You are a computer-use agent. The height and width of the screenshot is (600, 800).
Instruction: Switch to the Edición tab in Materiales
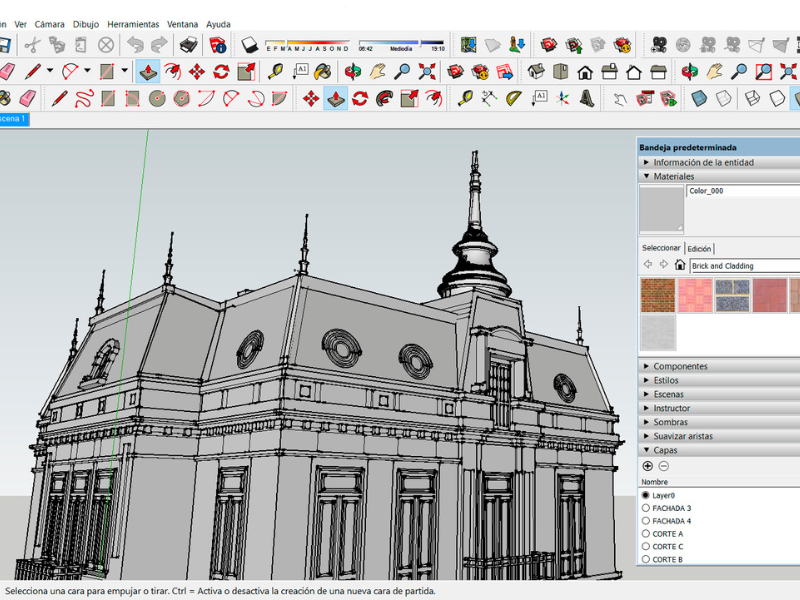(x=699, y=248)
